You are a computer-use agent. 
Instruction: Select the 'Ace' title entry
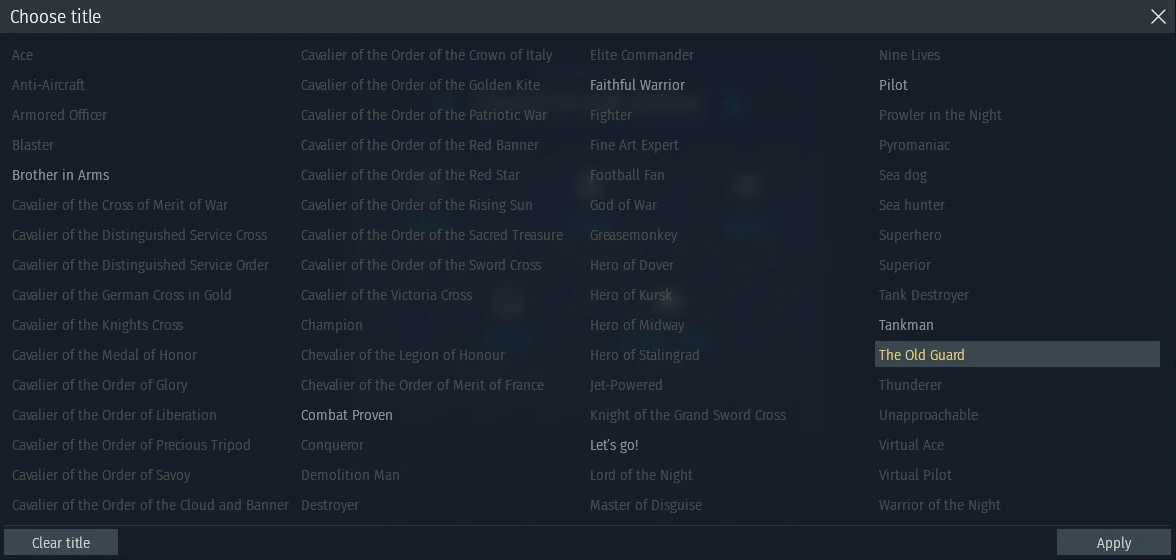point(22,55)
